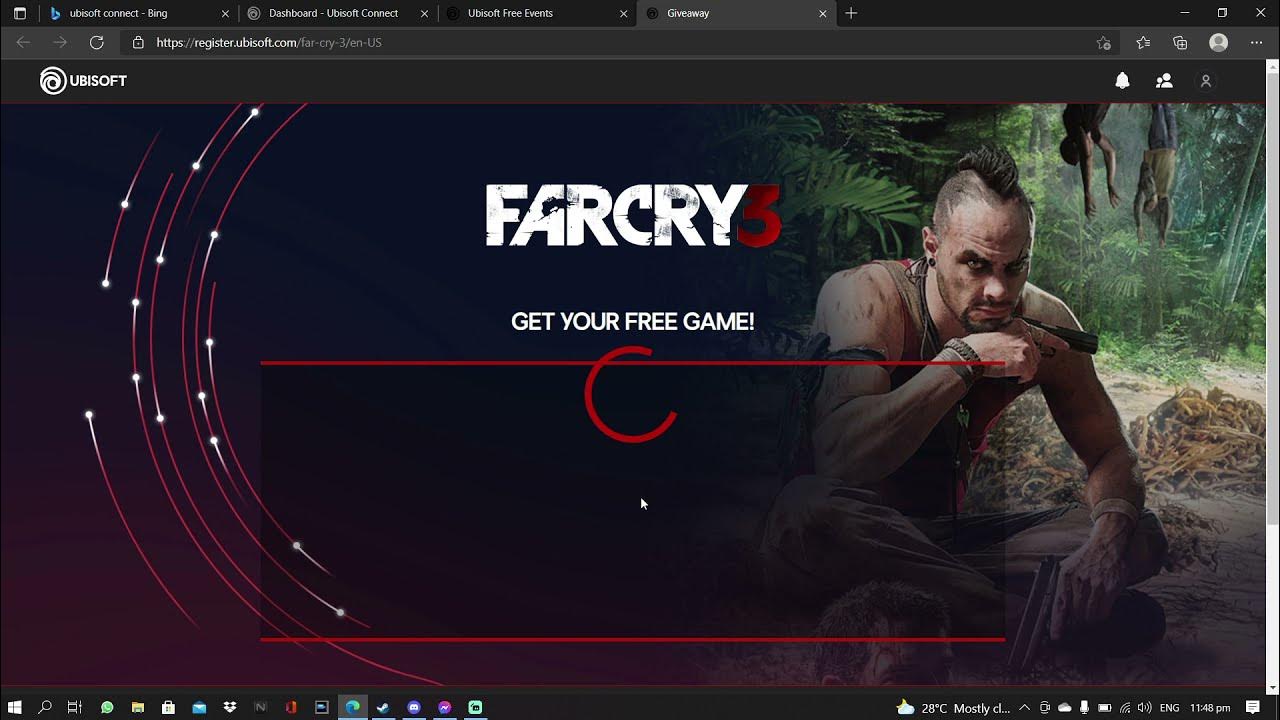Open weather widget showing 28°C
This screenshot has width=1280, height=720.
[953, 707]
